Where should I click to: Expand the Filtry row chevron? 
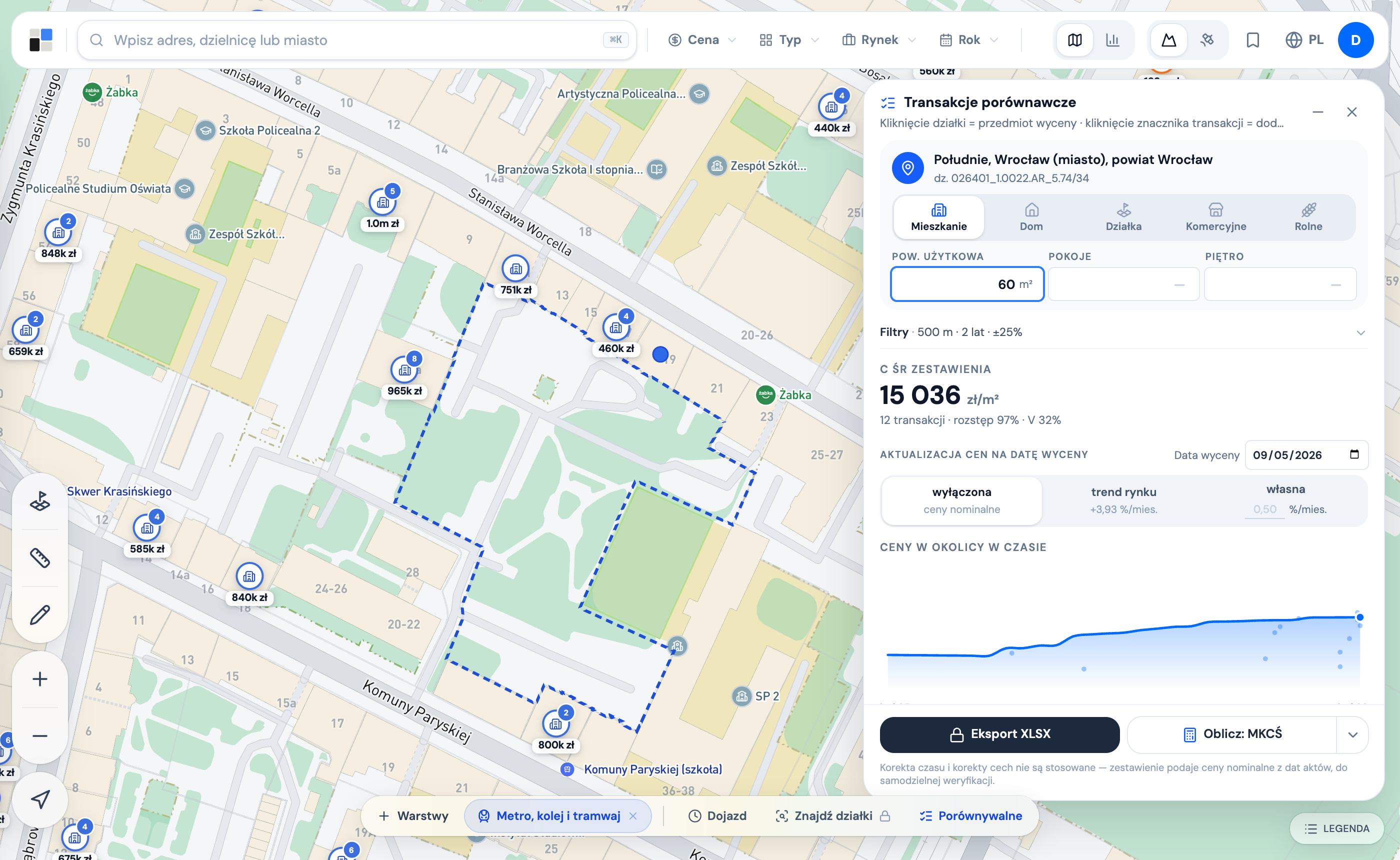coord(1360,332)
